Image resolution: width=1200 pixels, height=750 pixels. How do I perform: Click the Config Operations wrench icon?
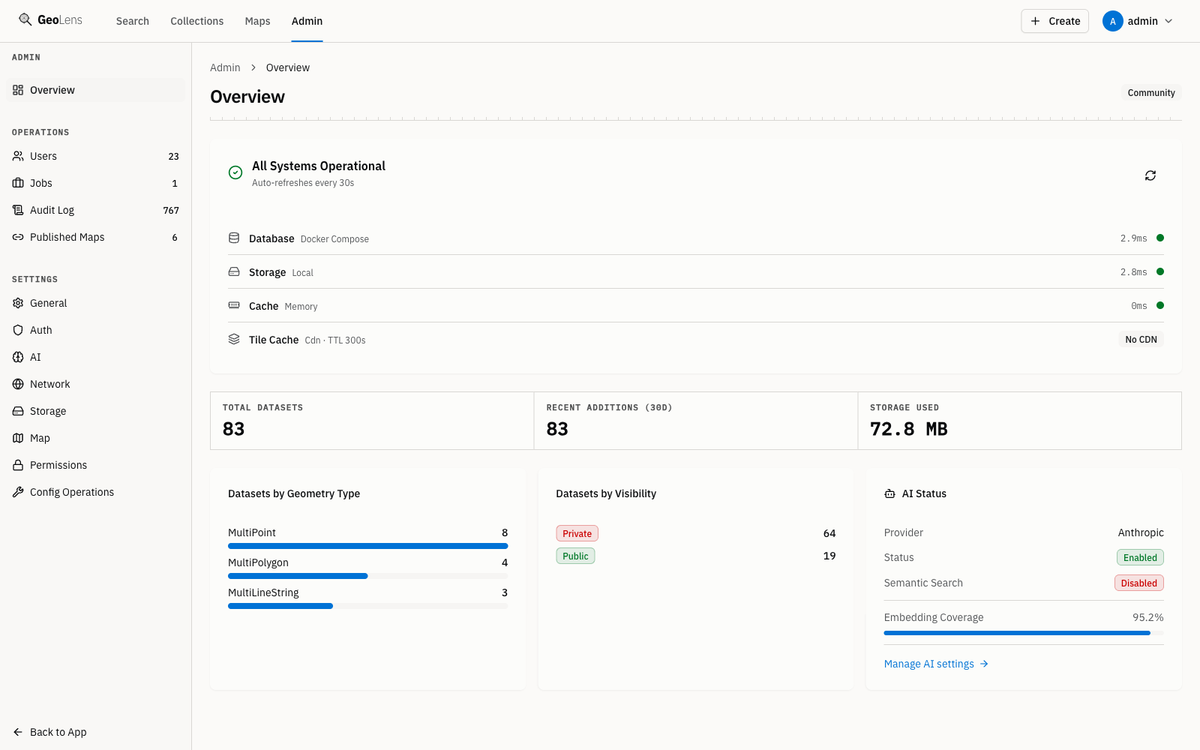(18, 492)
